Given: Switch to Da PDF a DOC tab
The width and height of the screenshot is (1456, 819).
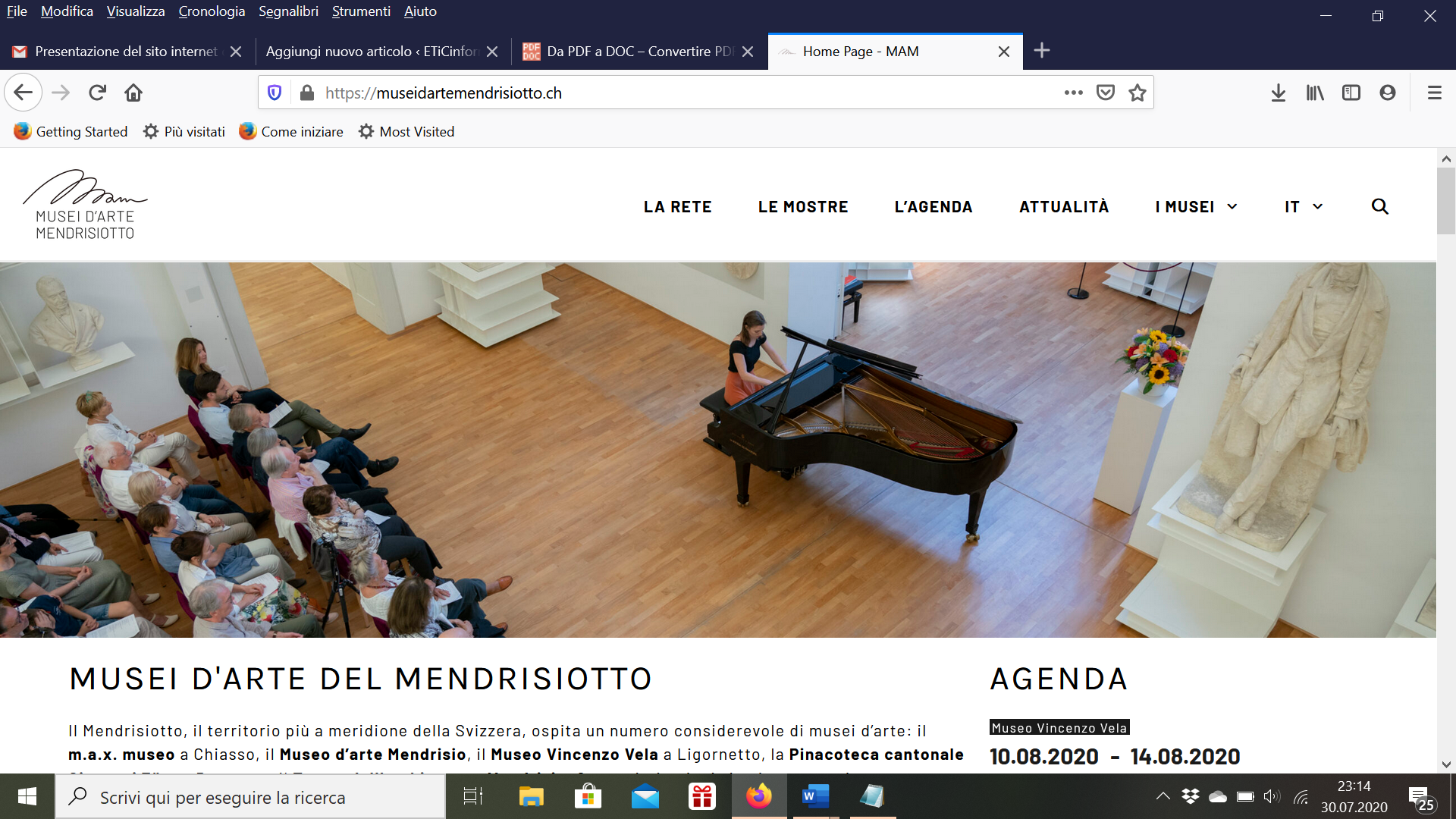Looking at the screenshot, I should [x=639, y=52].
